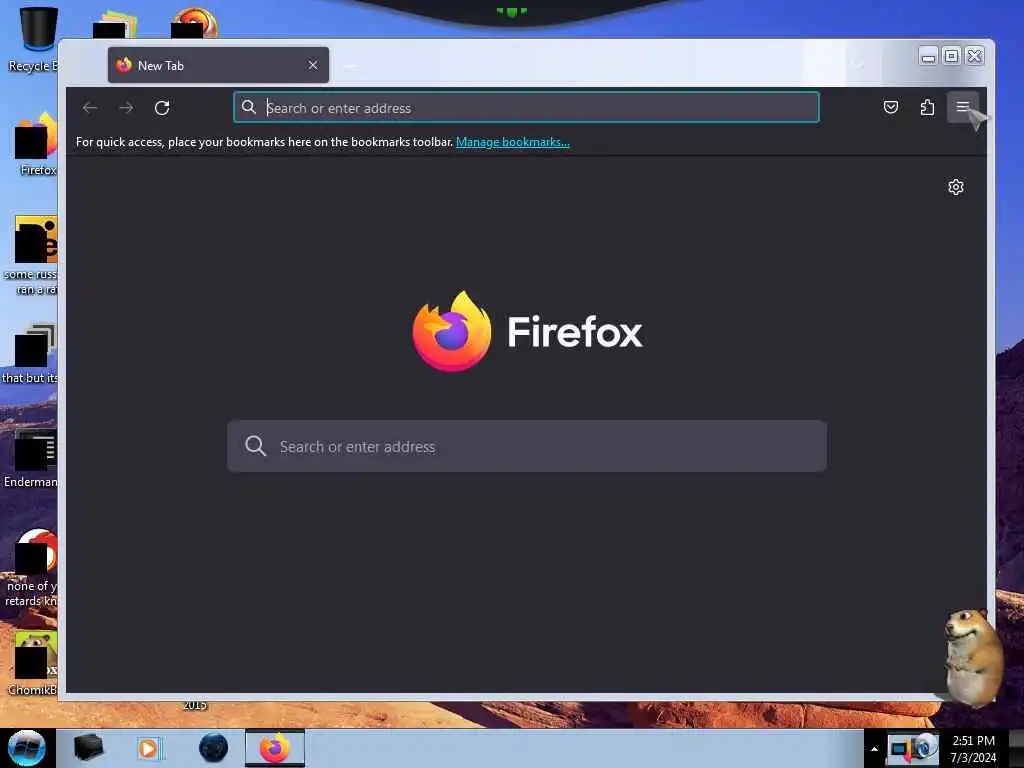Click the Firefox logo on the new tab page
Image resolution: width=1024 pixels, height=768 pixels.
pos(451,331)
